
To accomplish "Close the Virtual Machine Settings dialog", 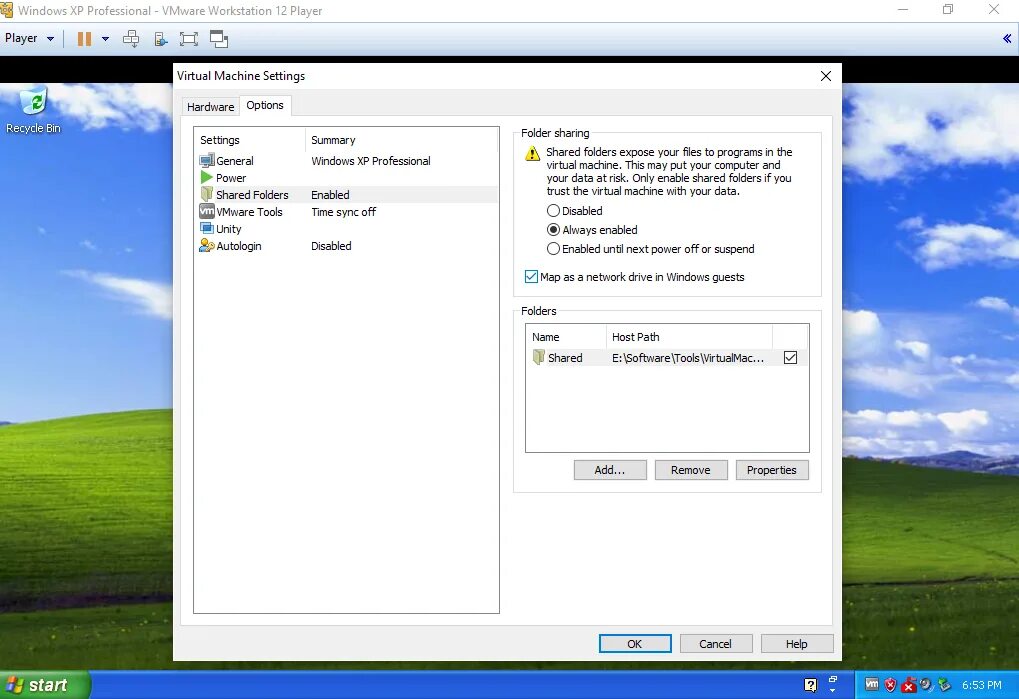I will (825, 76).
